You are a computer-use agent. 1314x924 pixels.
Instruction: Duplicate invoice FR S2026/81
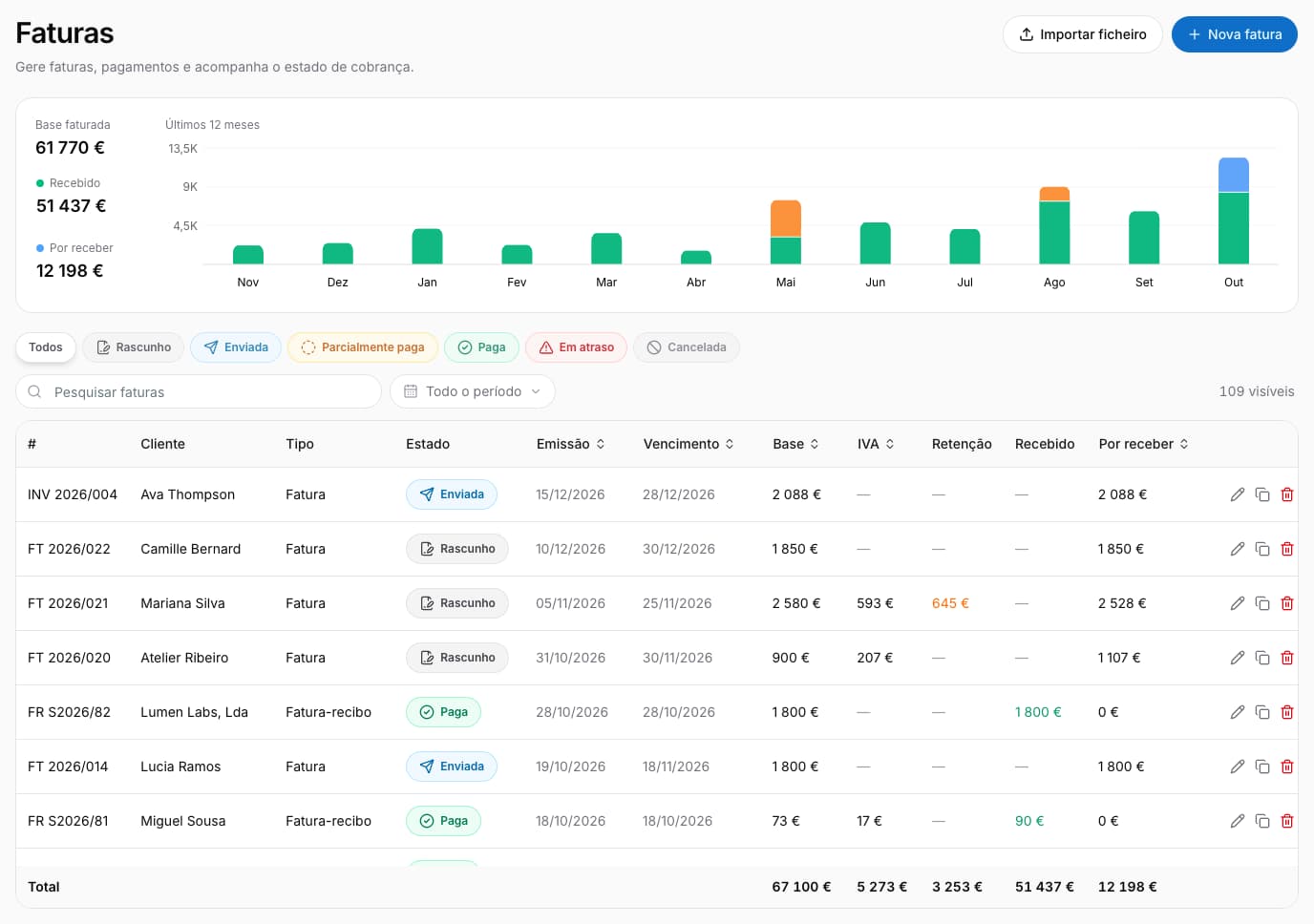click(1262, 821)
